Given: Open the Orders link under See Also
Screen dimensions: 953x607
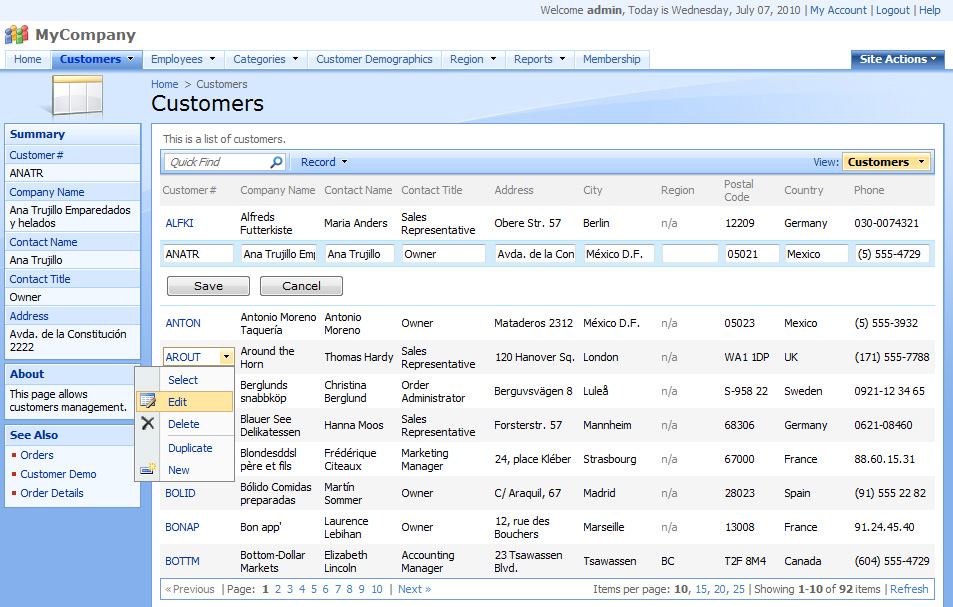Looking at the screenshot, I should (x=37, y=455).
